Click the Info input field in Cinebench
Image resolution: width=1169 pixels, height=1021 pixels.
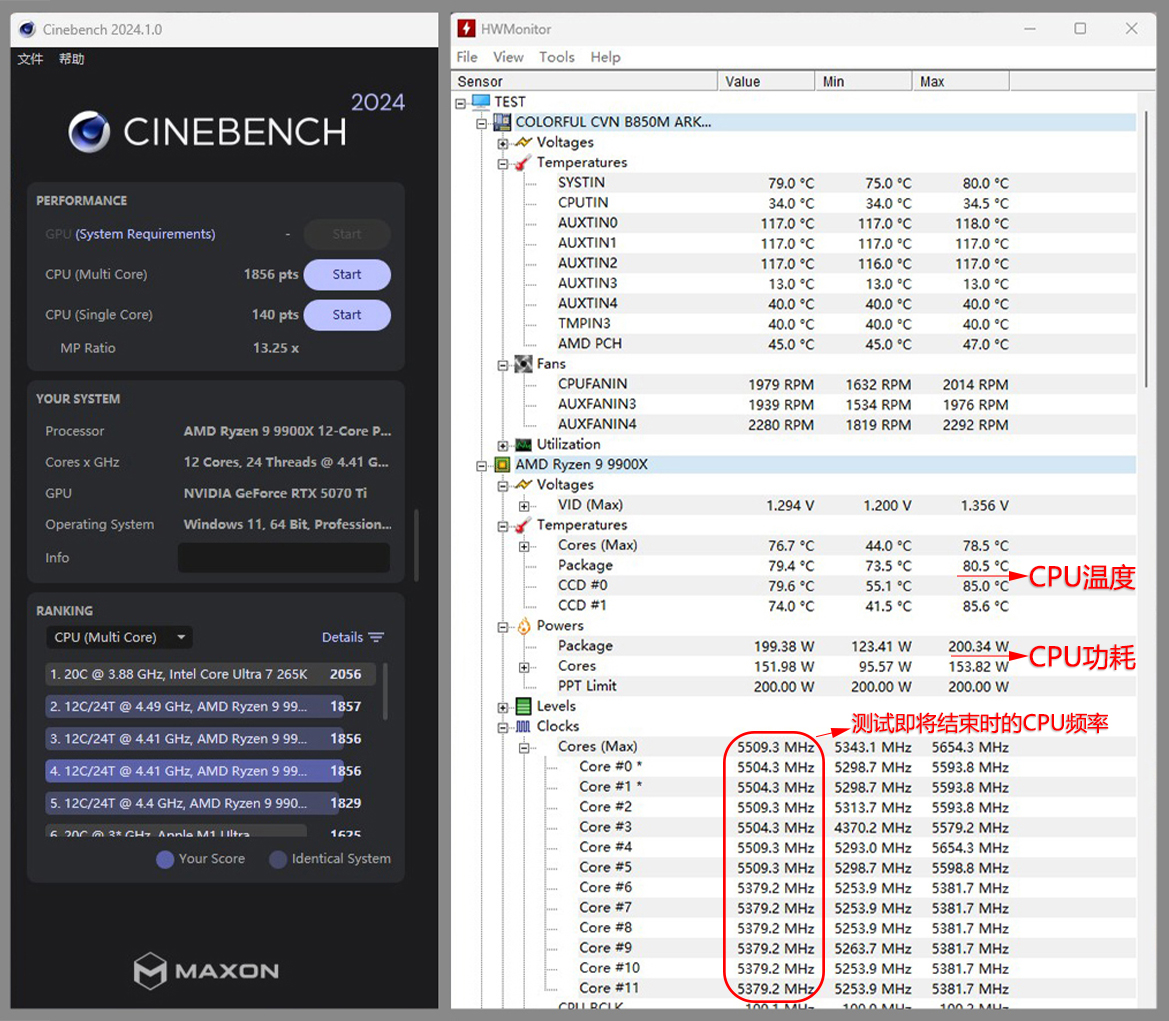284,558
